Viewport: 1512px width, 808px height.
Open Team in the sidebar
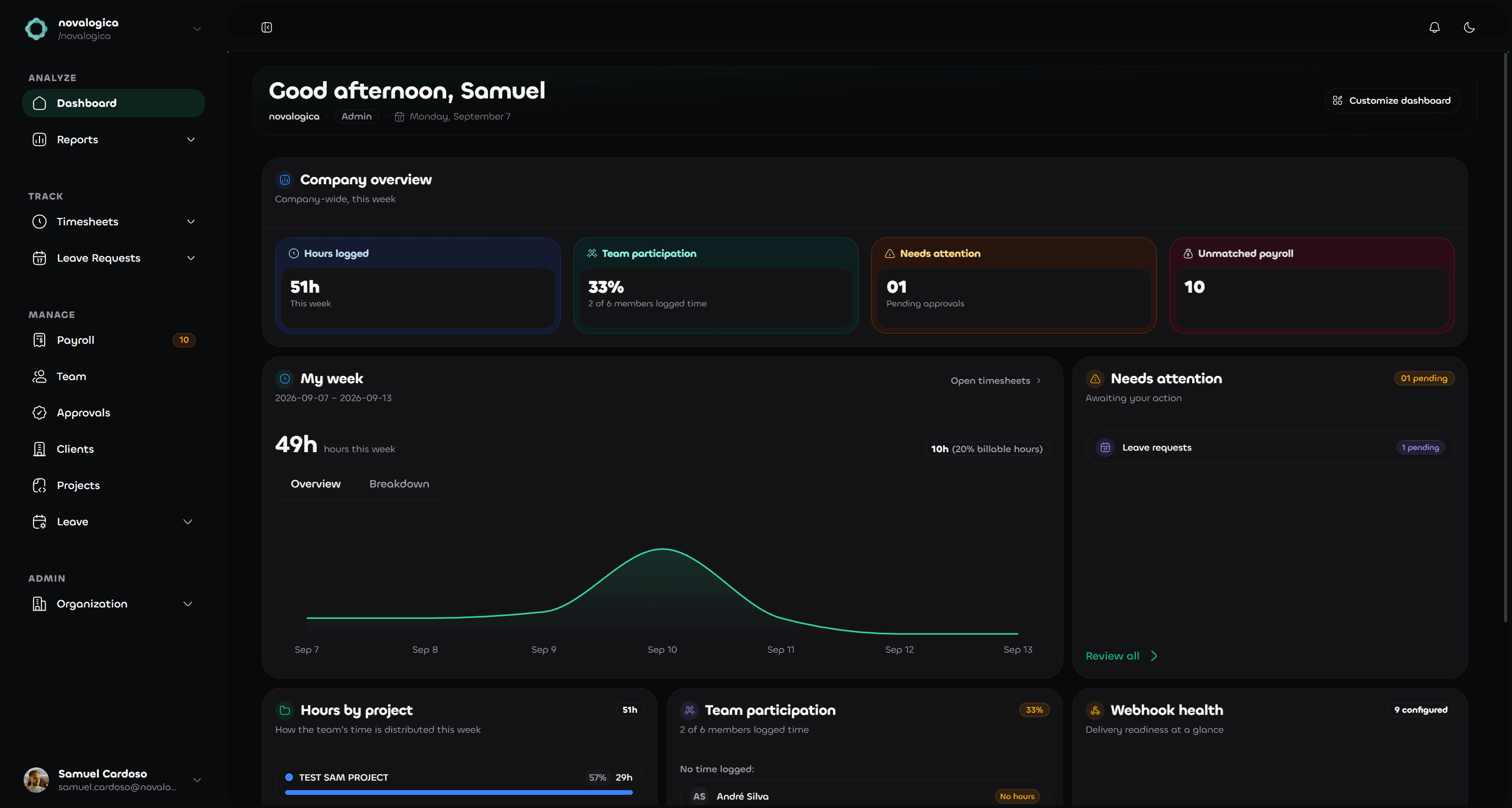tap(113, 377)
